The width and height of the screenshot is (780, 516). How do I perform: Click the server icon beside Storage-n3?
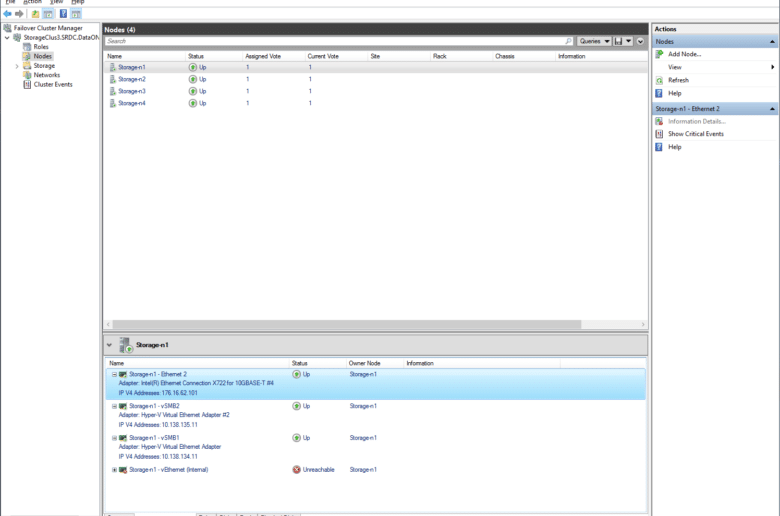pyautogui.click(x=113, y=91)
